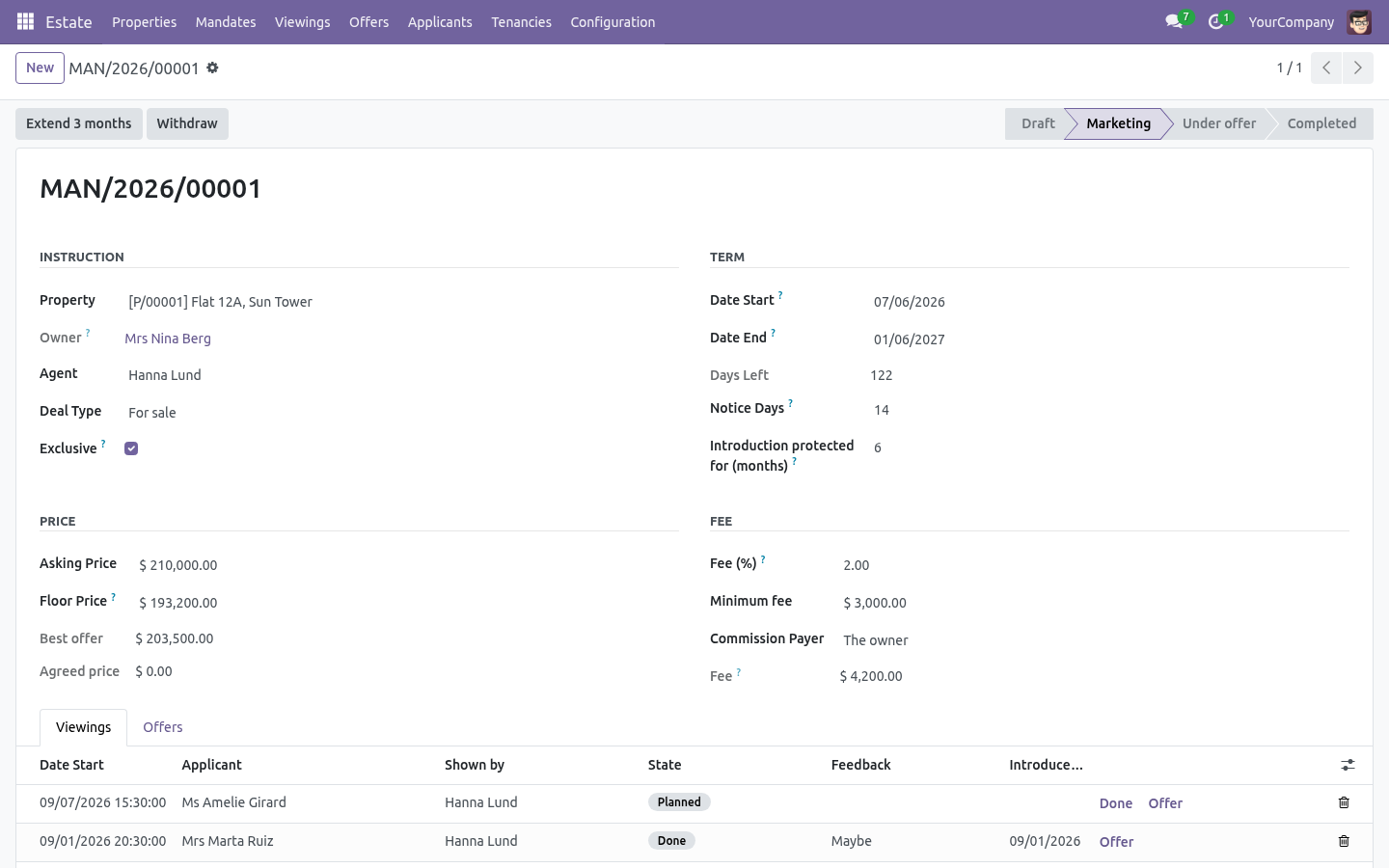
Task: Open the conversations chat icon
Action: tap(1174, 21)
